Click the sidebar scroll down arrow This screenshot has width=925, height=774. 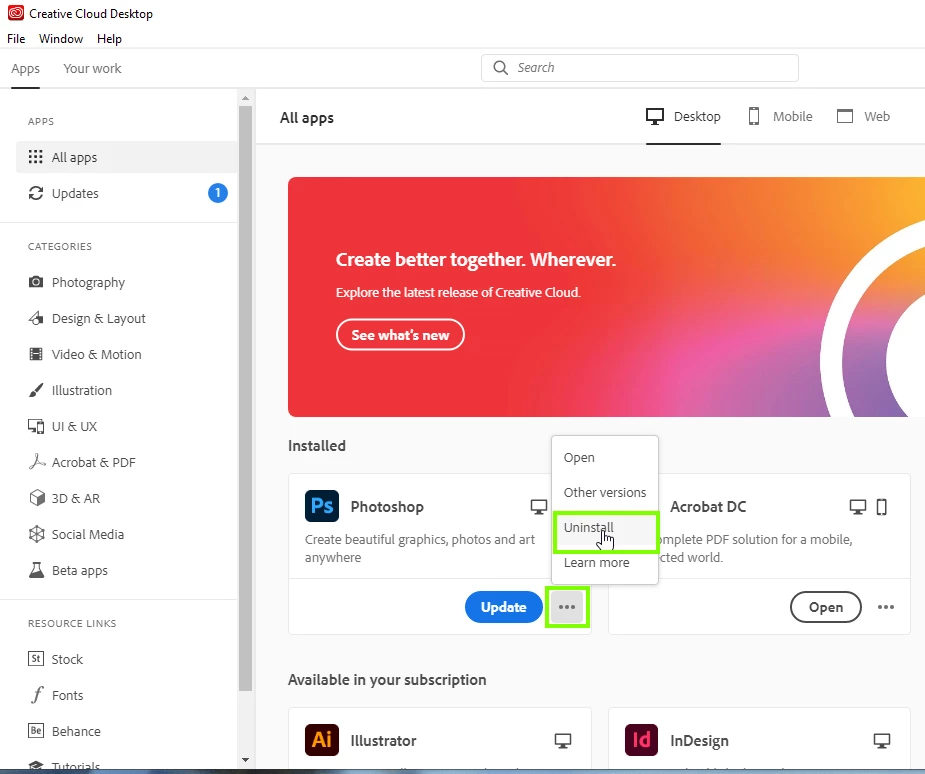[245, 760]
